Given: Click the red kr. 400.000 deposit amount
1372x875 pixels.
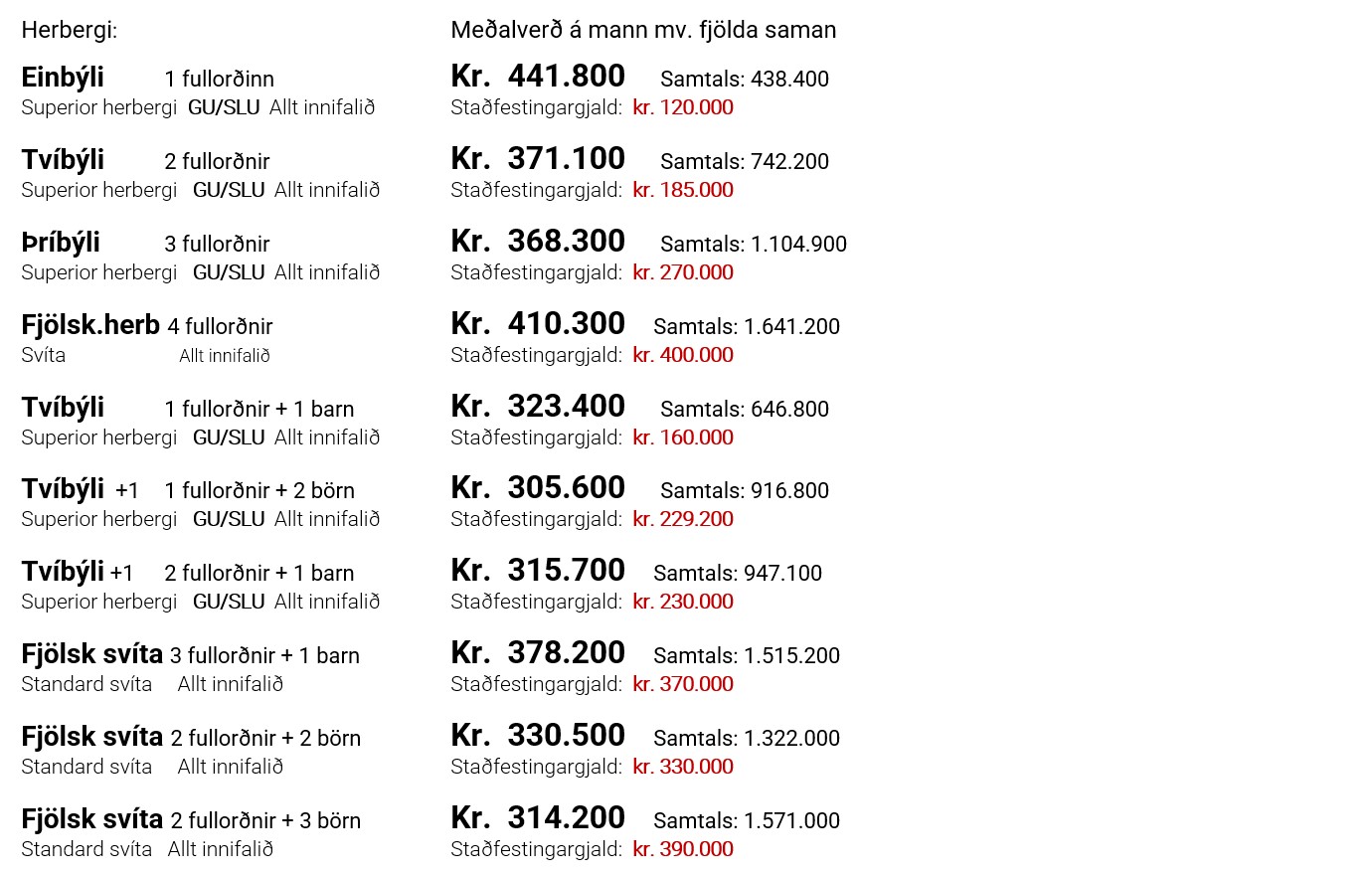Looking at the screenshot, I should [683, 355].
